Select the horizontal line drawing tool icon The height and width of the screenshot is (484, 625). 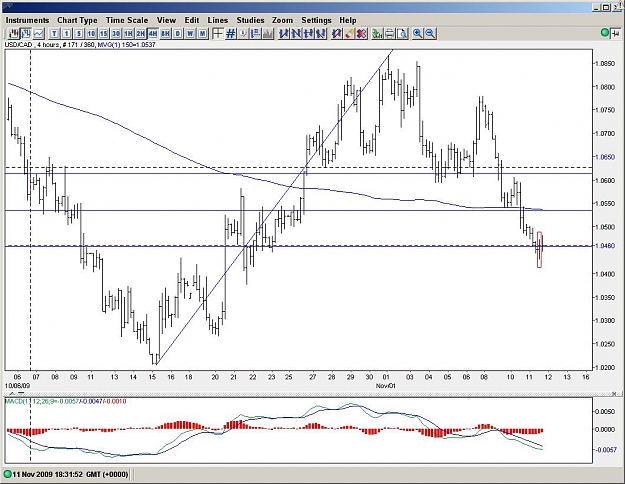coord(309,33)
